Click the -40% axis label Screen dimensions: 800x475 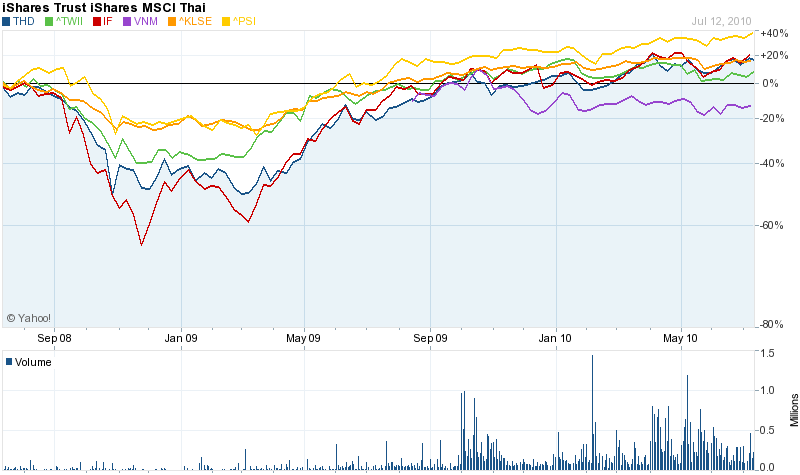tap(772, 163)
